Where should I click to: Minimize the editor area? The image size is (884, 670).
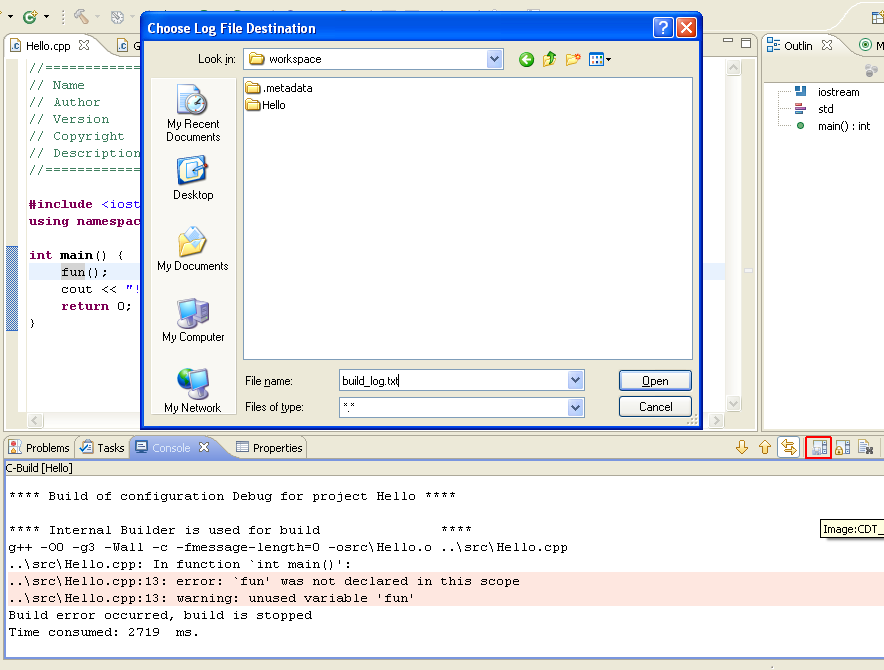(728, 41)
